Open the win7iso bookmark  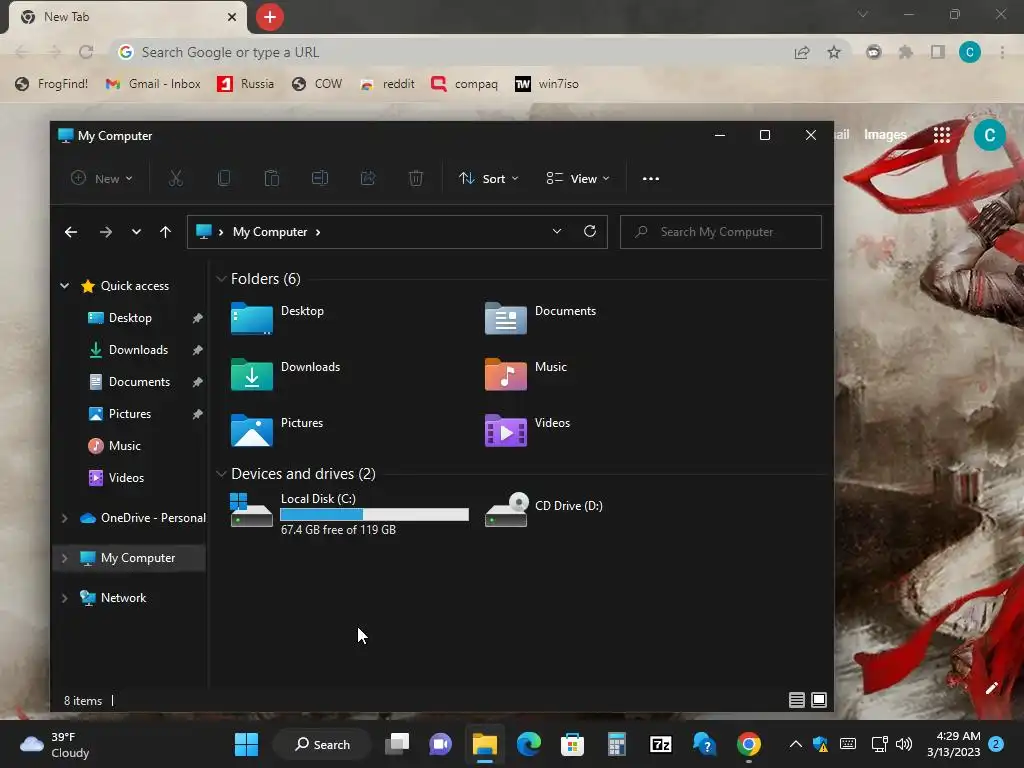[547, 84]
